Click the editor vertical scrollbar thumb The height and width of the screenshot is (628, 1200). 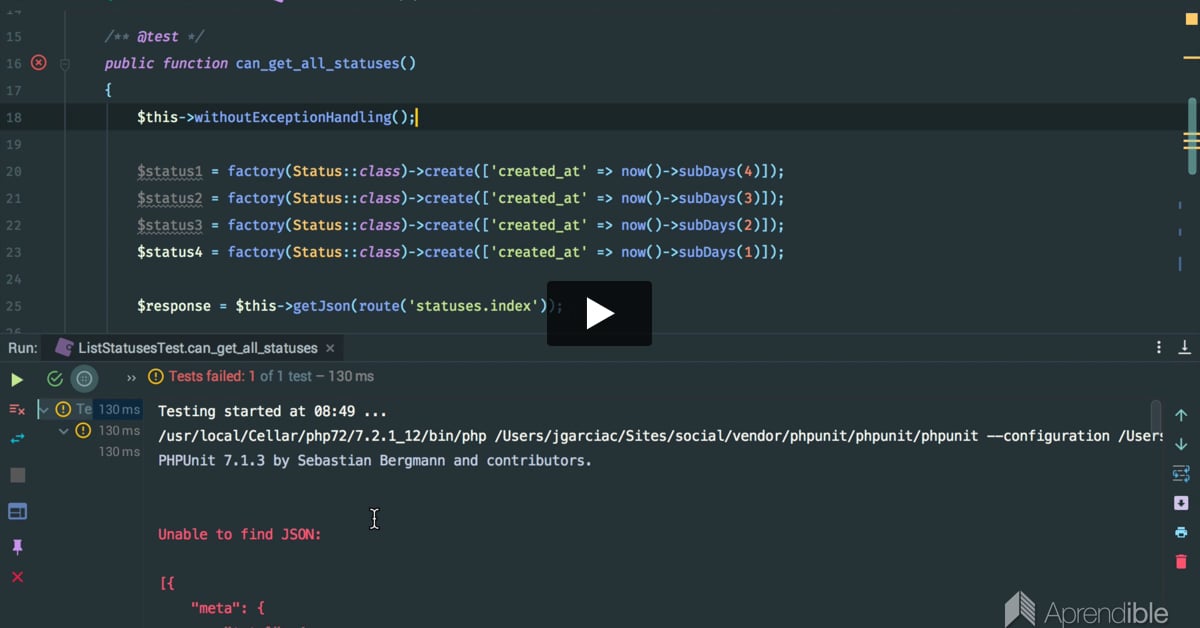tap(1192, 135)
